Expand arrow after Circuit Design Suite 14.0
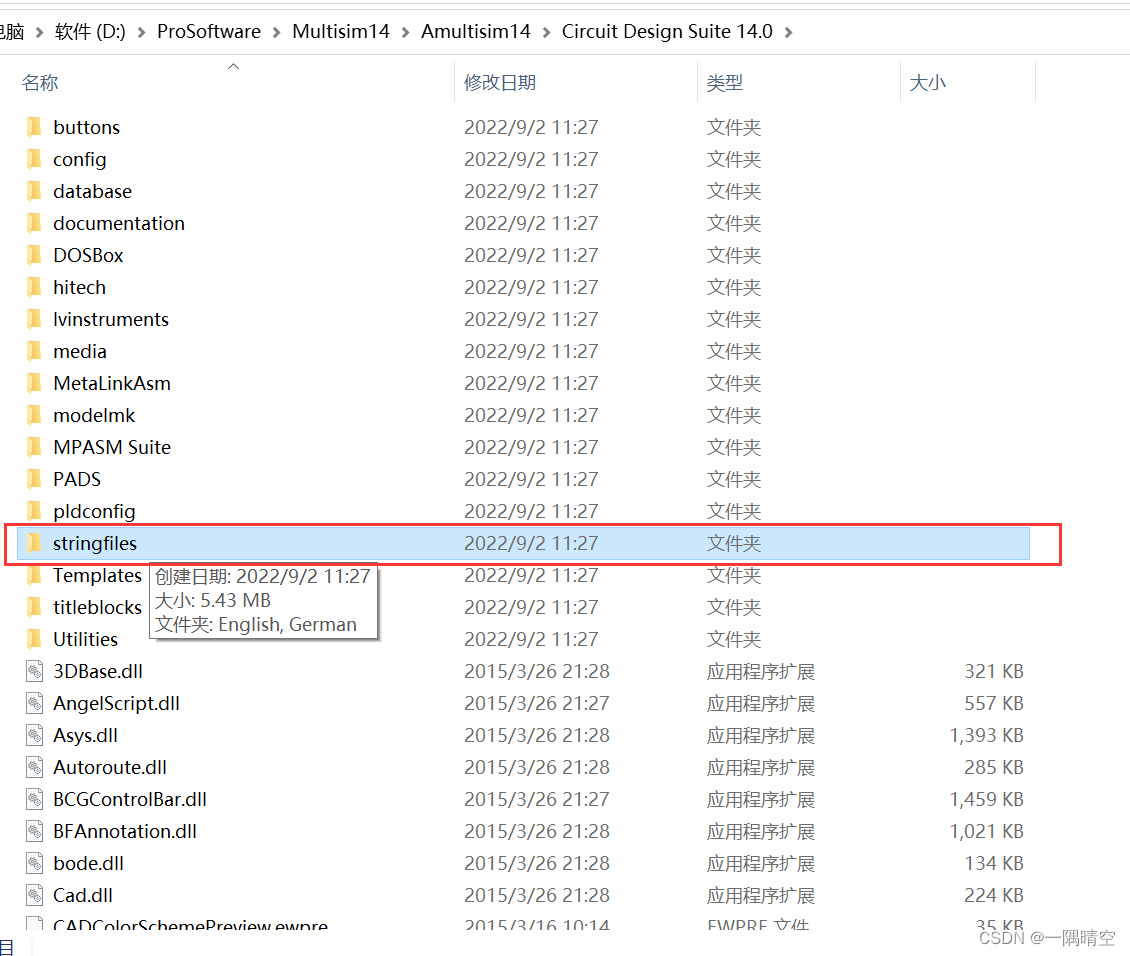This screenshot has width=1130, height=956. pyautogui.click(x=788, y=32)
